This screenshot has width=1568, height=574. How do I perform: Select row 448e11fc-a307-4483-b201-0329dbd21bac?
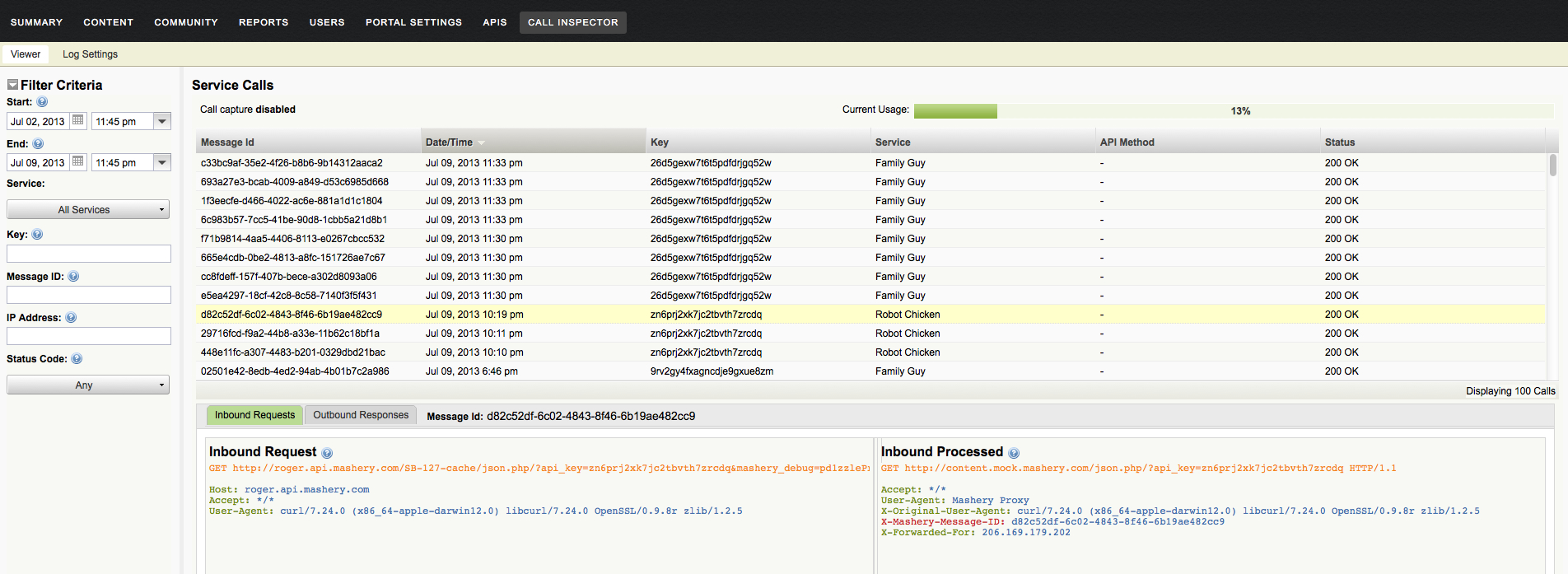870,352
